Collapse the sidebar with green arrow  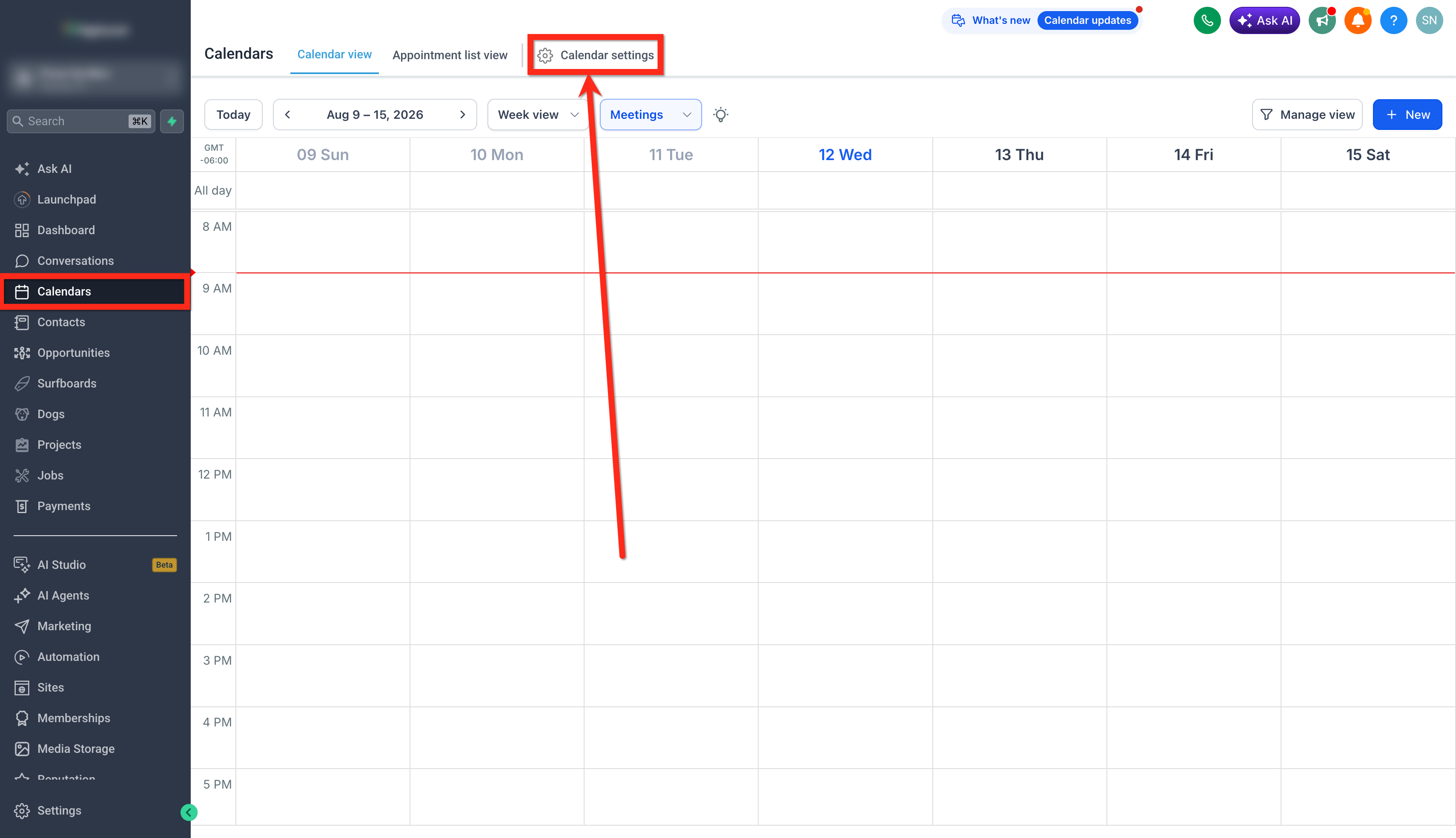[x=189, y=812]
